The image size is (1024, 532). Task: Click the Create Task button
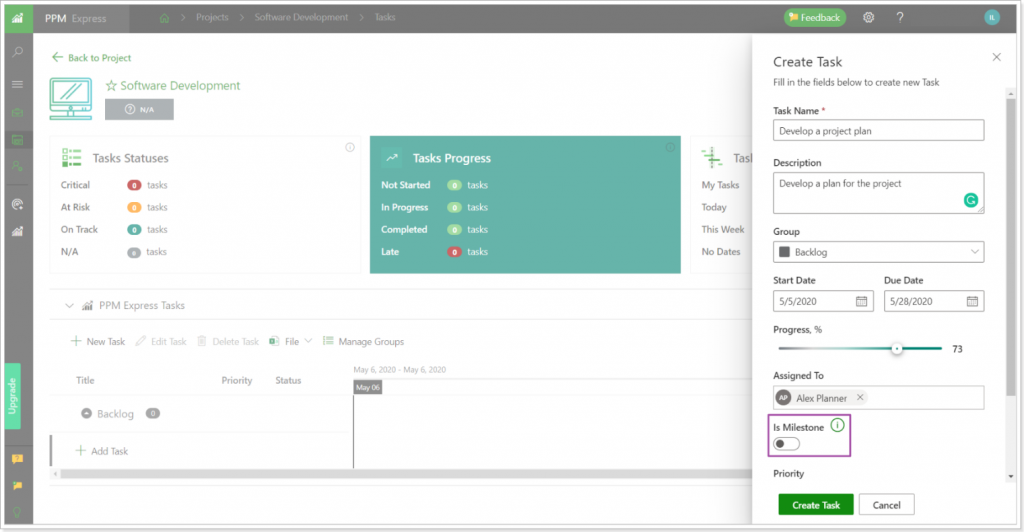click(x=816, y=505)
